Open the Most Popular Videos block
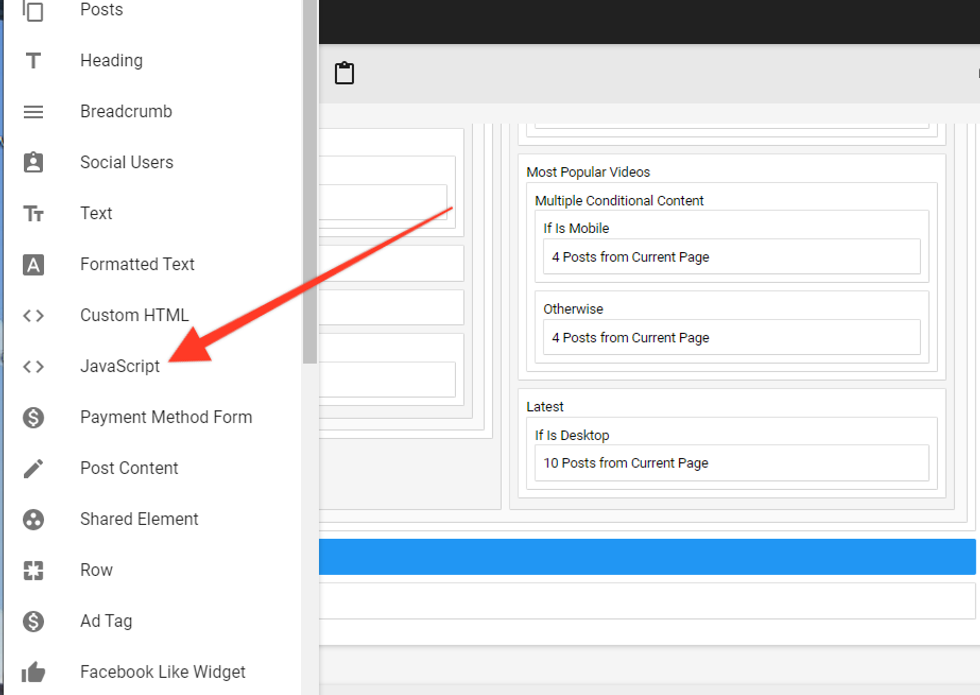This screenshot has width=980, height=695. point(588,172)
